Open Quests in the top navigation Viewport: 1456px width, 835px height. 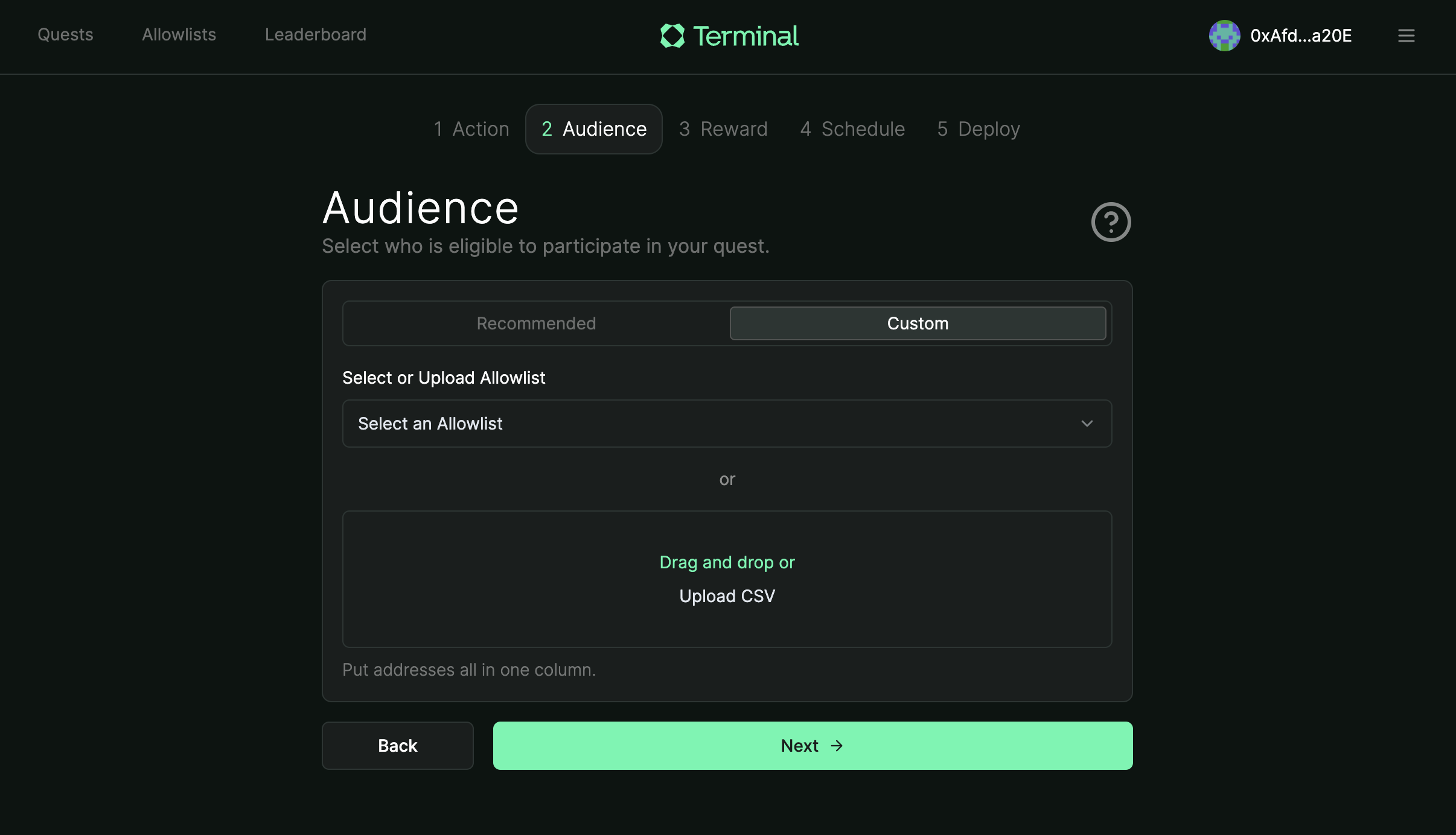click(65, 34)
